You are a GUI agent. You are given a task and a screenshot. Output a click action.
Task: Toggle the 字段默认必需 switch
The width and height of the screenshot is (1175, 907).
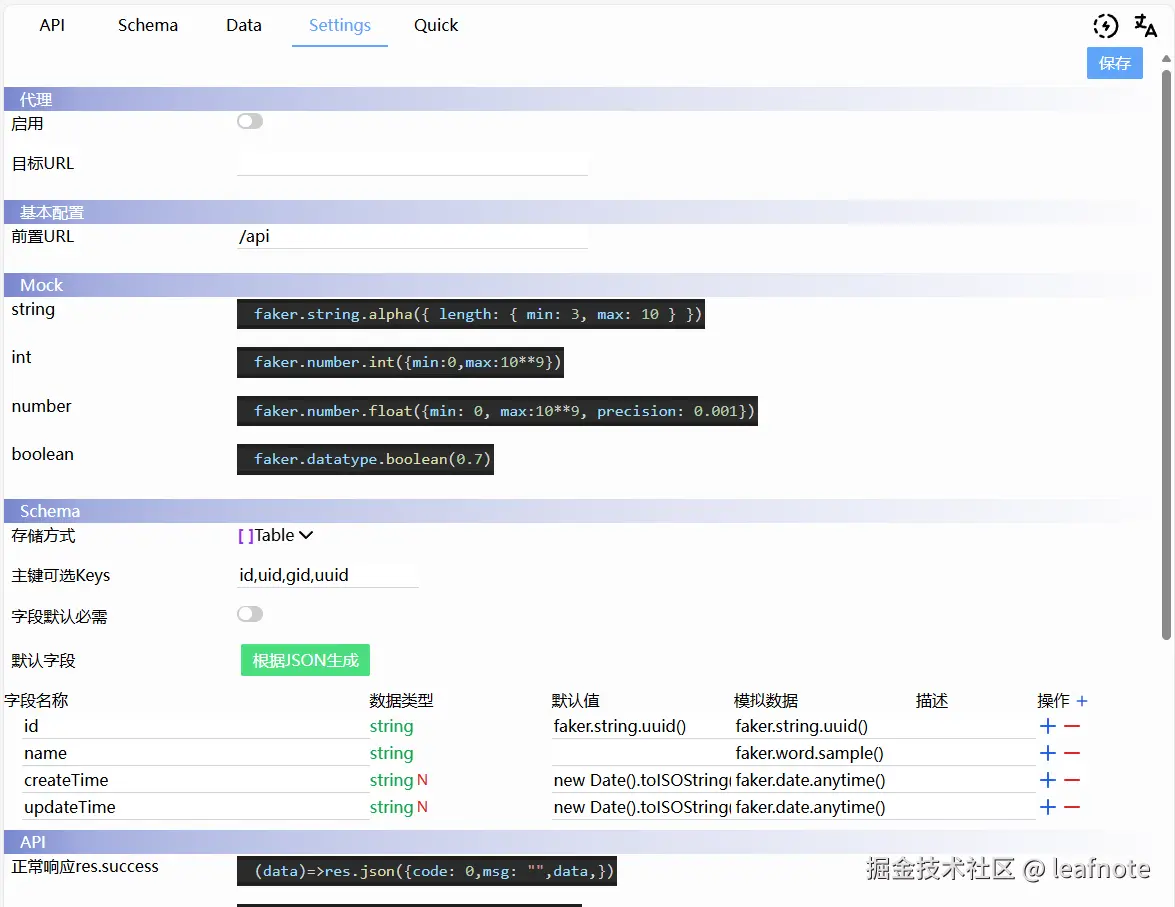pos(250,614)
